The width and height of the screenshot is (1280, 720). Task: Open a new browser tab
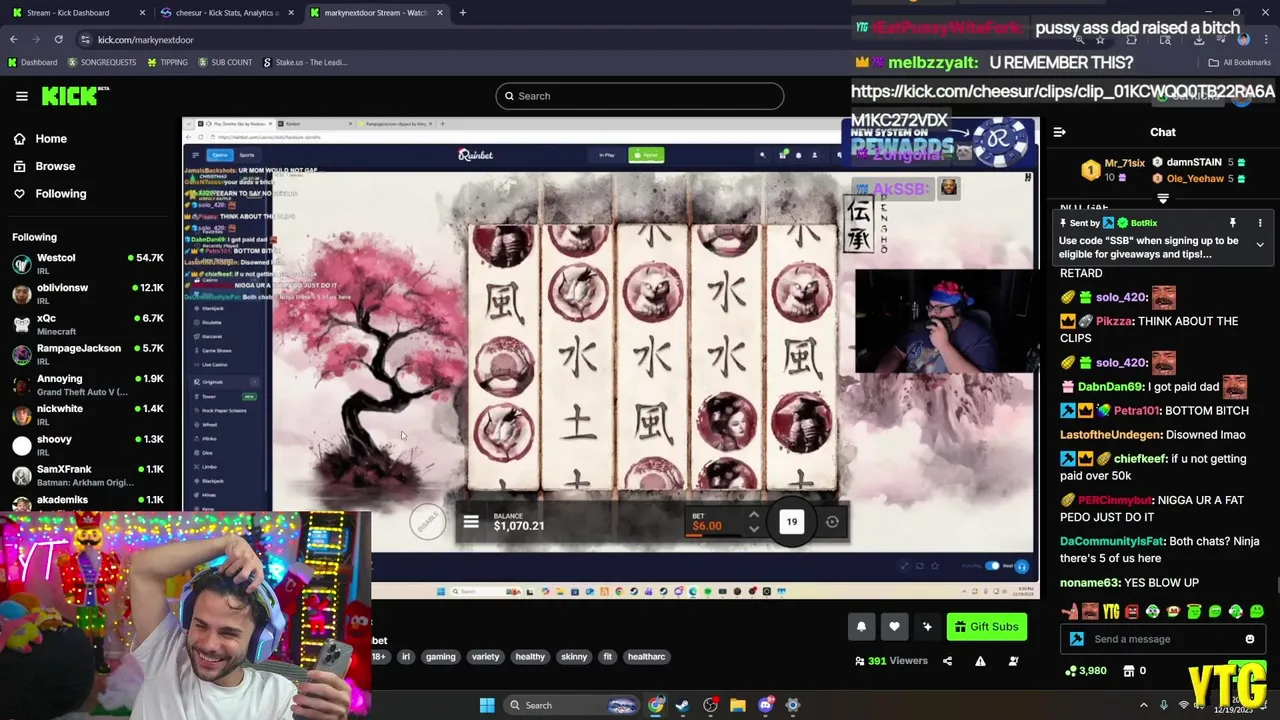[462, 13]
